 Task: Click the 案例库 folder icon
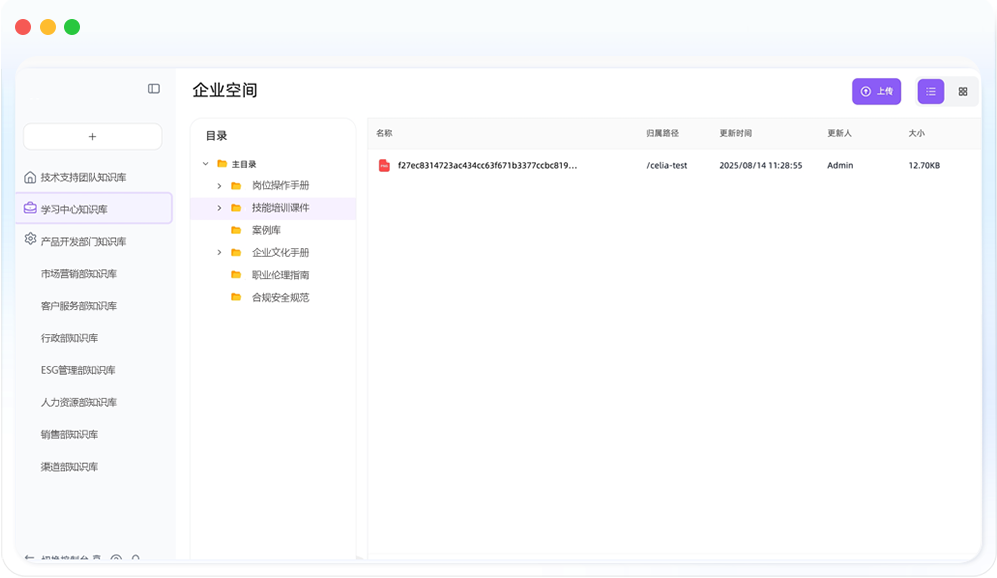[x=236, y=230]
